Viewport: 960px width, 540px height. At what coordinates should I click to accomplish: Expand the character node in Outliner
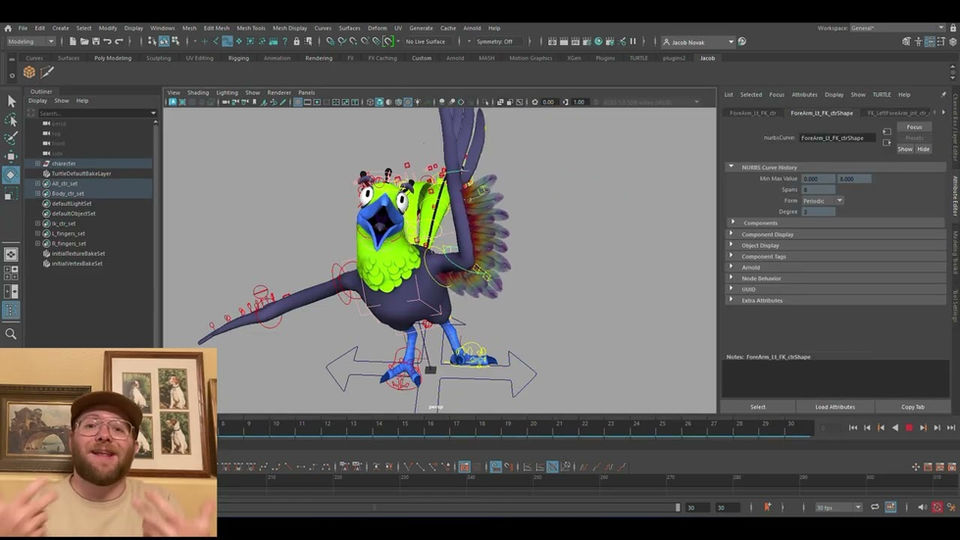click(x=38, y=163)
